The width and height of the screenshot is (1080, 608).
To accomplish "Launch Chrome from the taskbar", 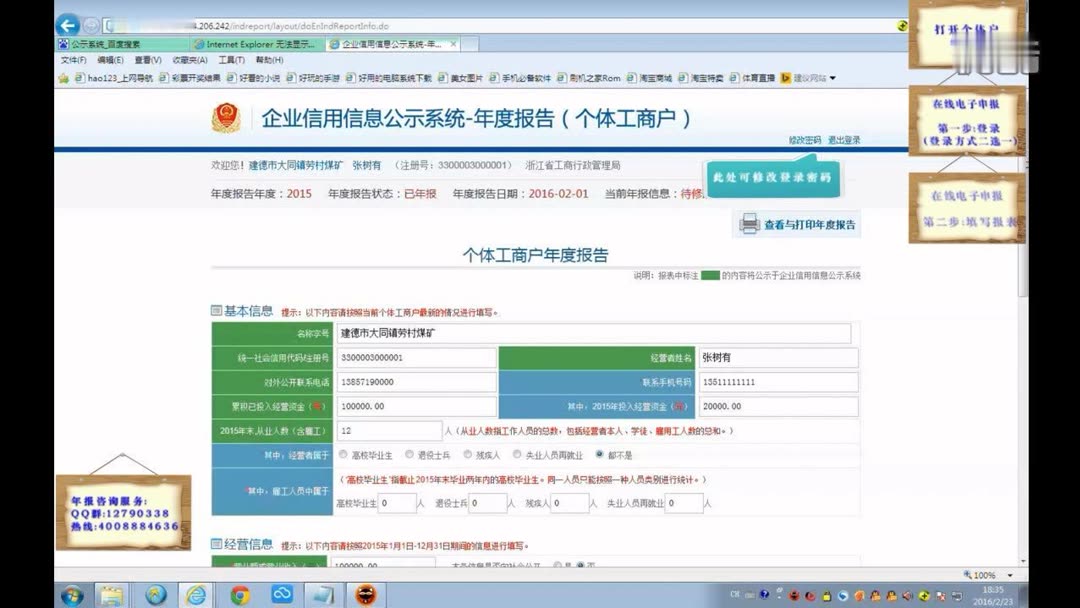I will tap(239, 593).
